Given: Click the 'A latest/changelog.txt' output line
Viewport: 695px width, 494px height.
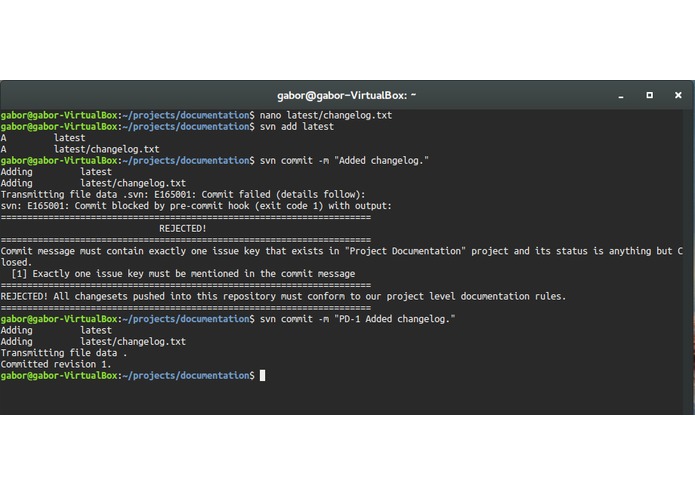Looking at the screenshot, I should click(80, 149).
